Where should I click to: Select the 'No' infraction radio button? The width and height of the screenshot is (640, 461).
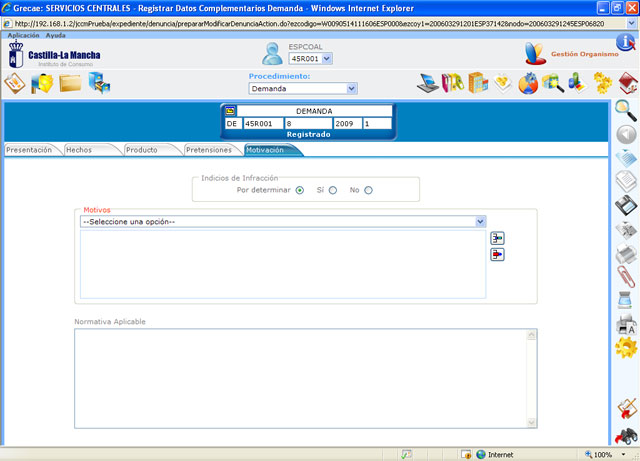tap(368, 190)
